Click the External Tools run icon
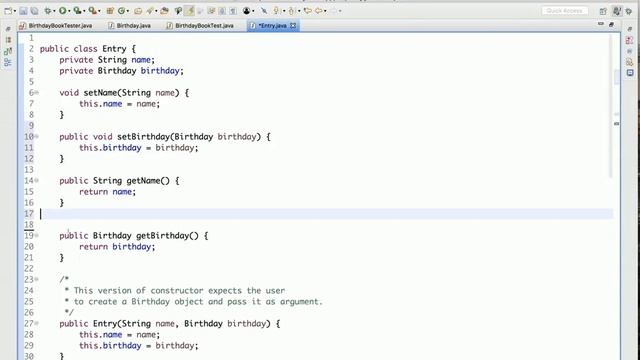The height and width of the screenshot is (360, 640). (93, 11)
